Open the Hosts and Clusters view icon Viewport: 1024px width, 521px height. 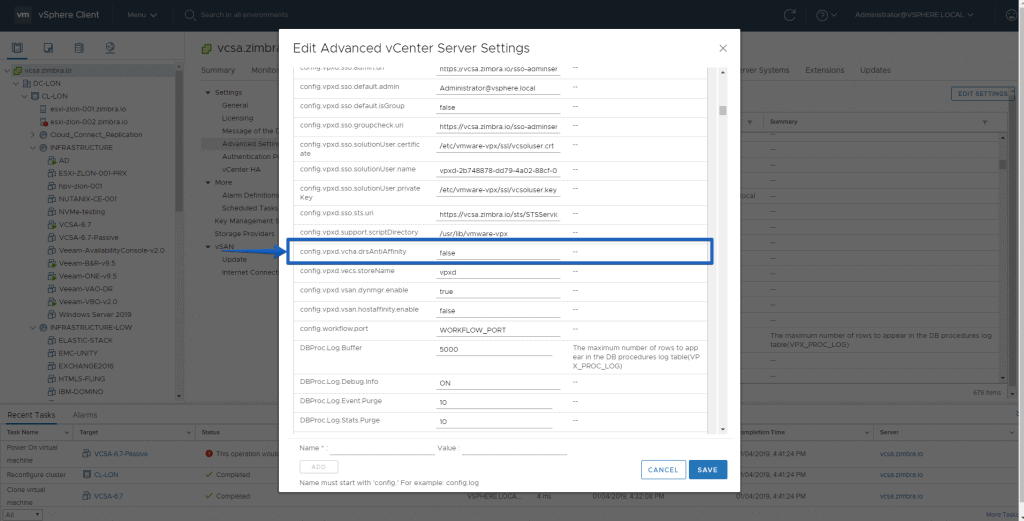pyautogui.click(x=18, y=48)
